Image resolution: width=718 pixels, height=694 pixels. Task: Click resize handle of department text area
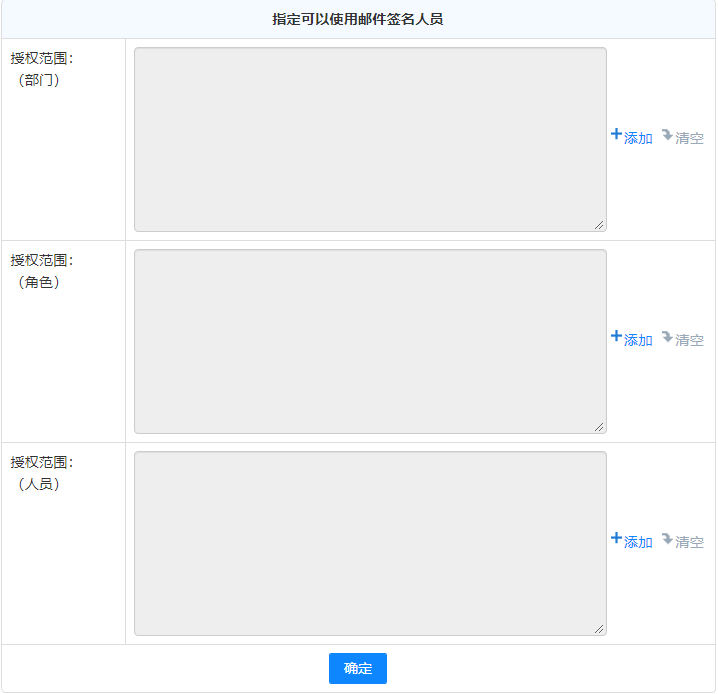point(600,225)
